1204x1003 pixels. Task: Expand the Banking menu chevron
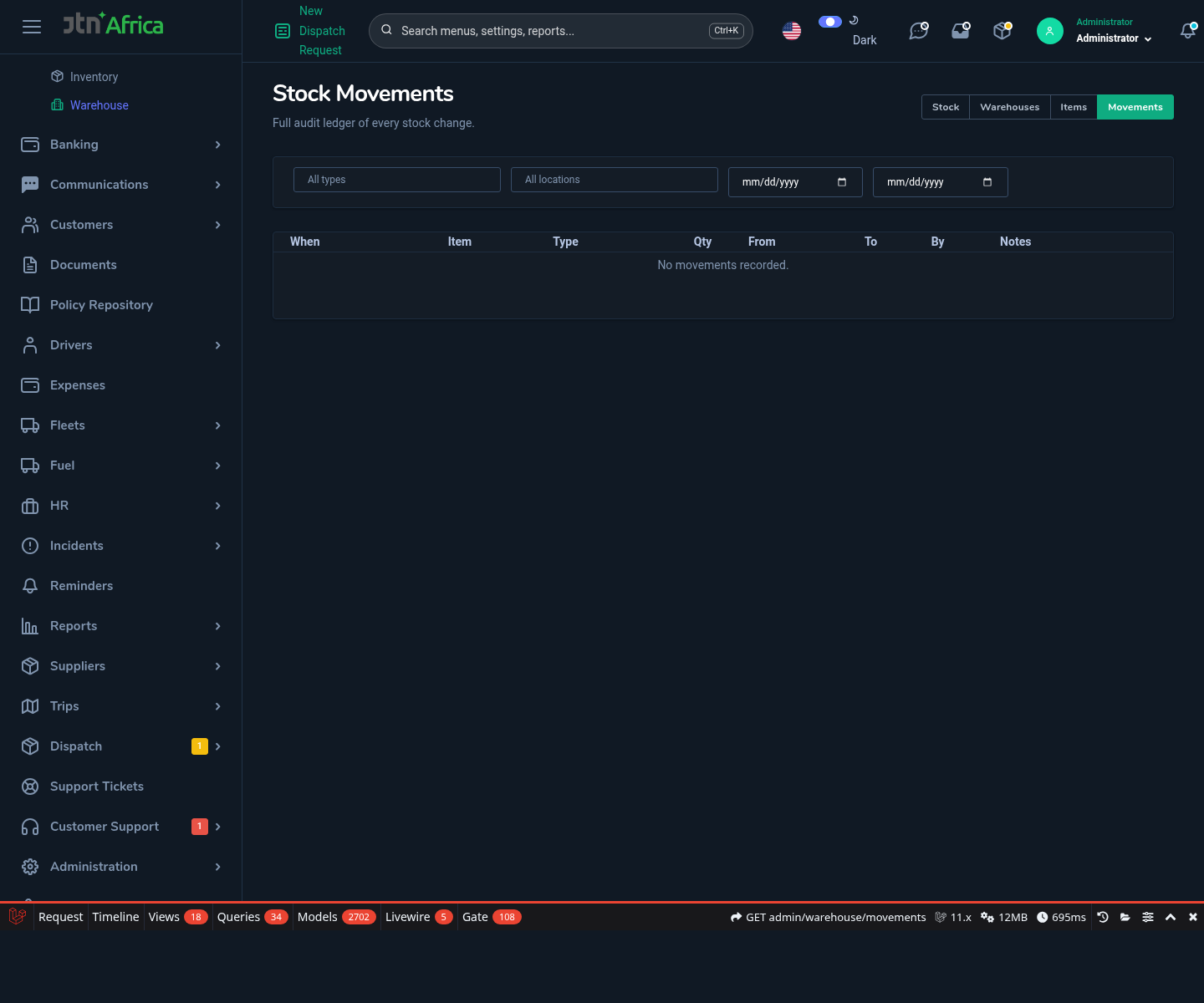point(218,145)
